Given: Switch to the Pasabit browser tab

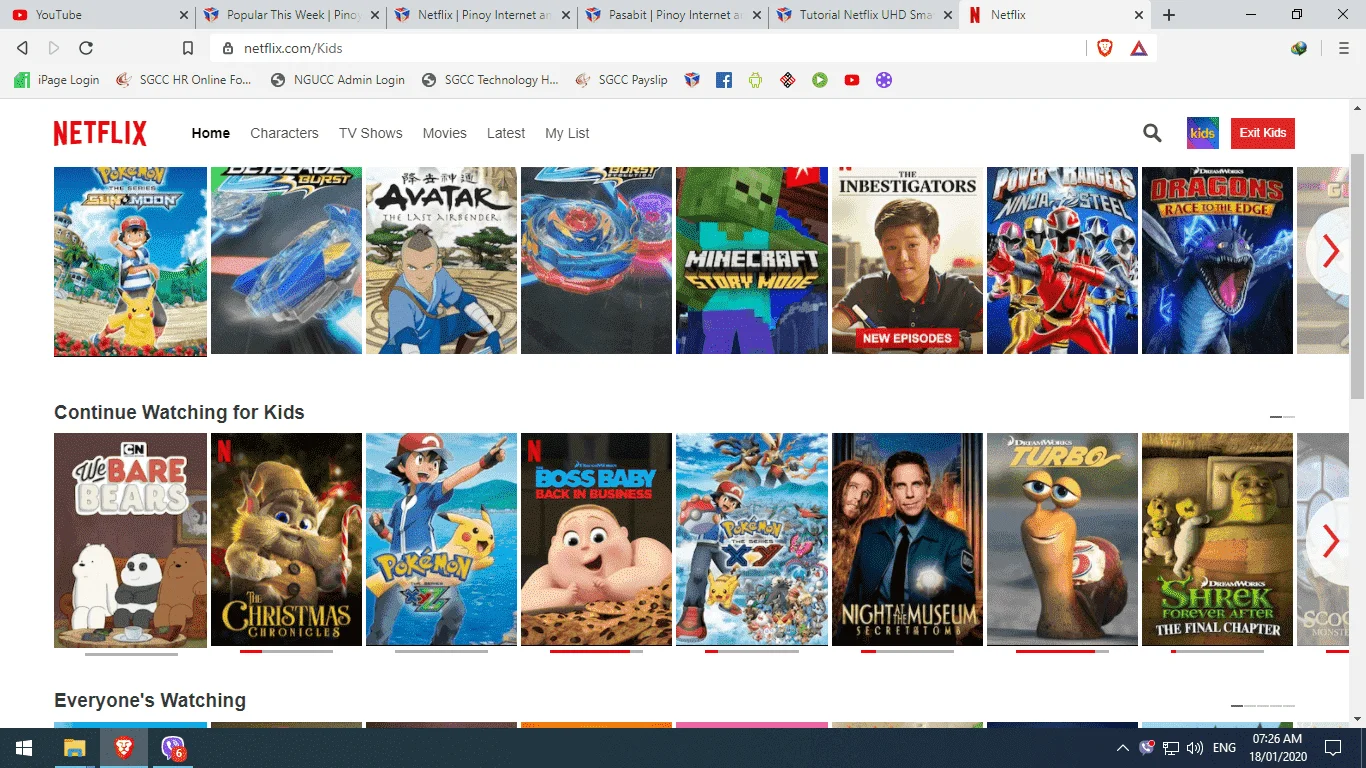Looking at the screenshot, I should click(x=672, y=15).
